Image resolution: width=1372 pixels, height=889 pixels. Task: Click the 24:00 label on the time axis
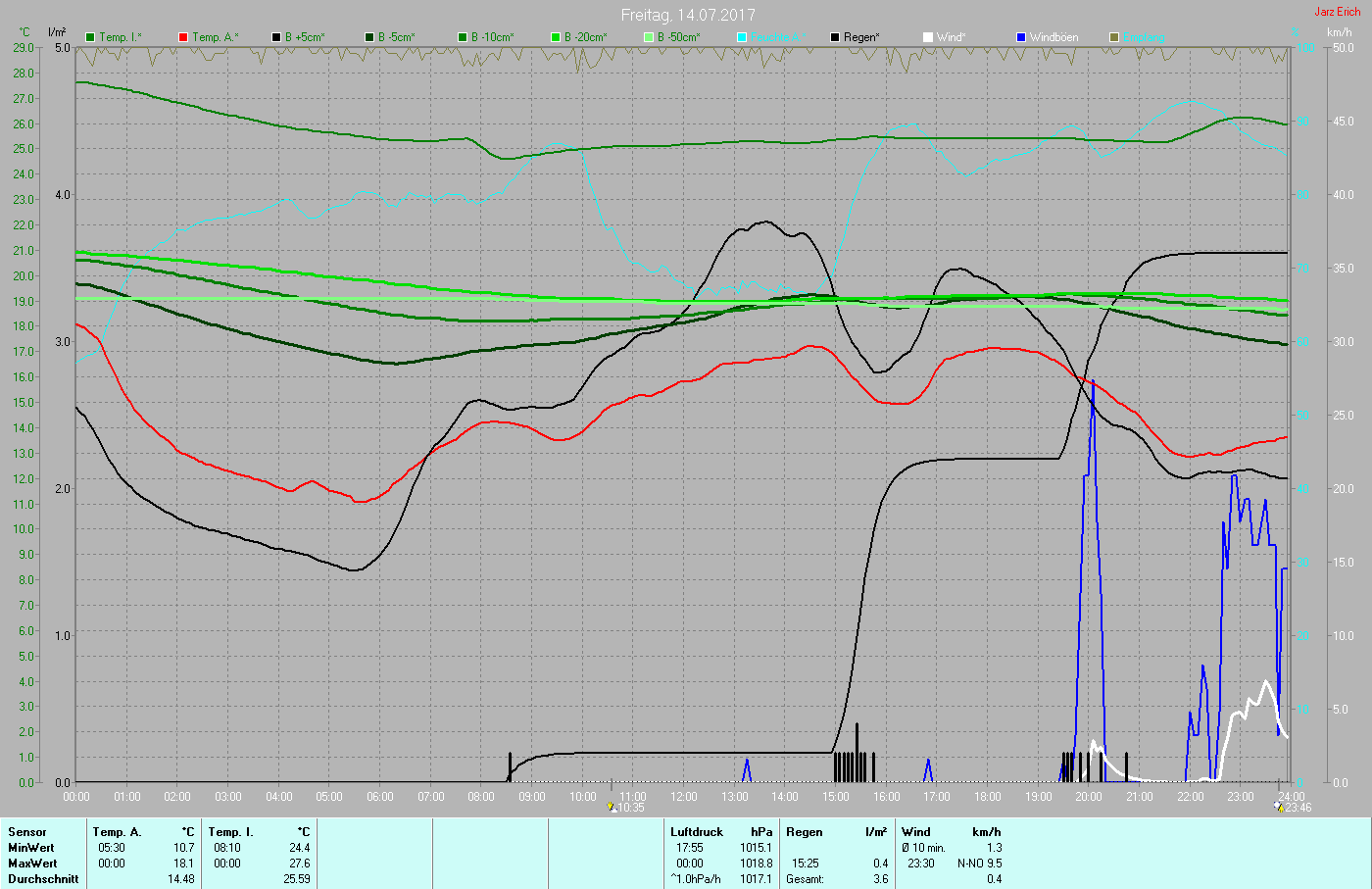click(1292, 797)
